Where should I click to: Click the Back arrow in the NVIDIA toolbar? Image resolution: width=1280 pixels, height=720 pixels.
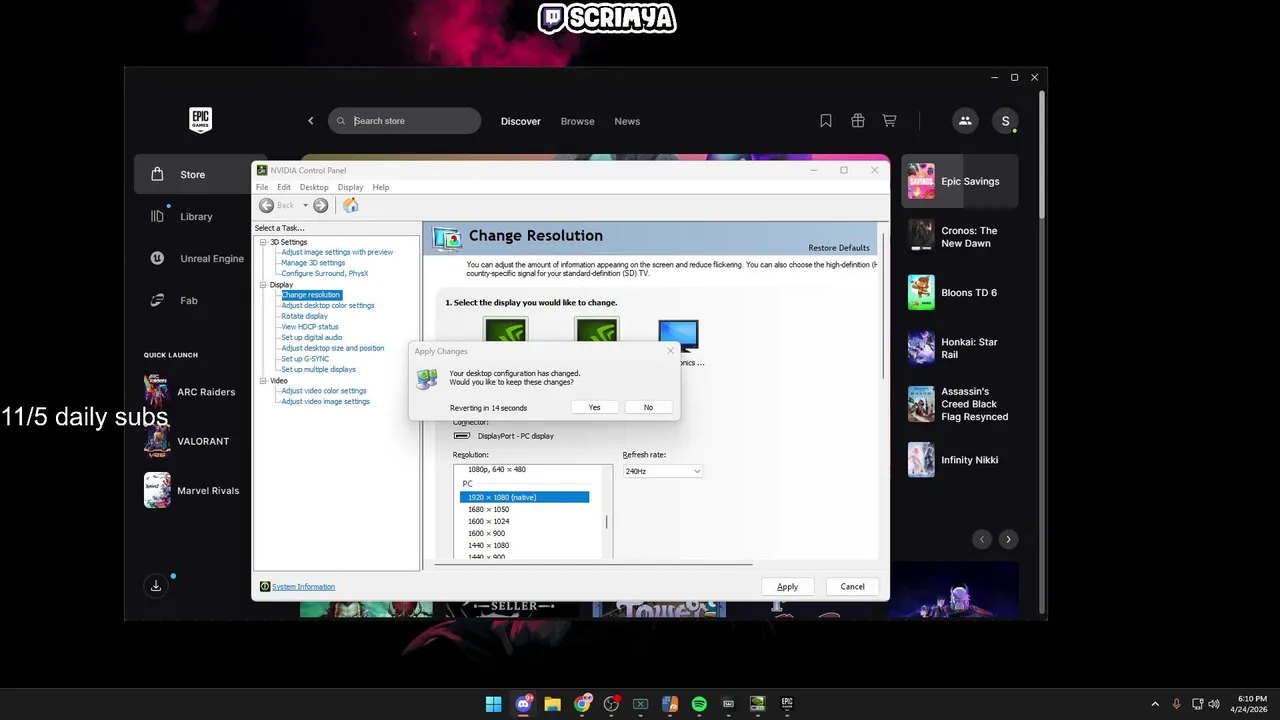(266, 205)
